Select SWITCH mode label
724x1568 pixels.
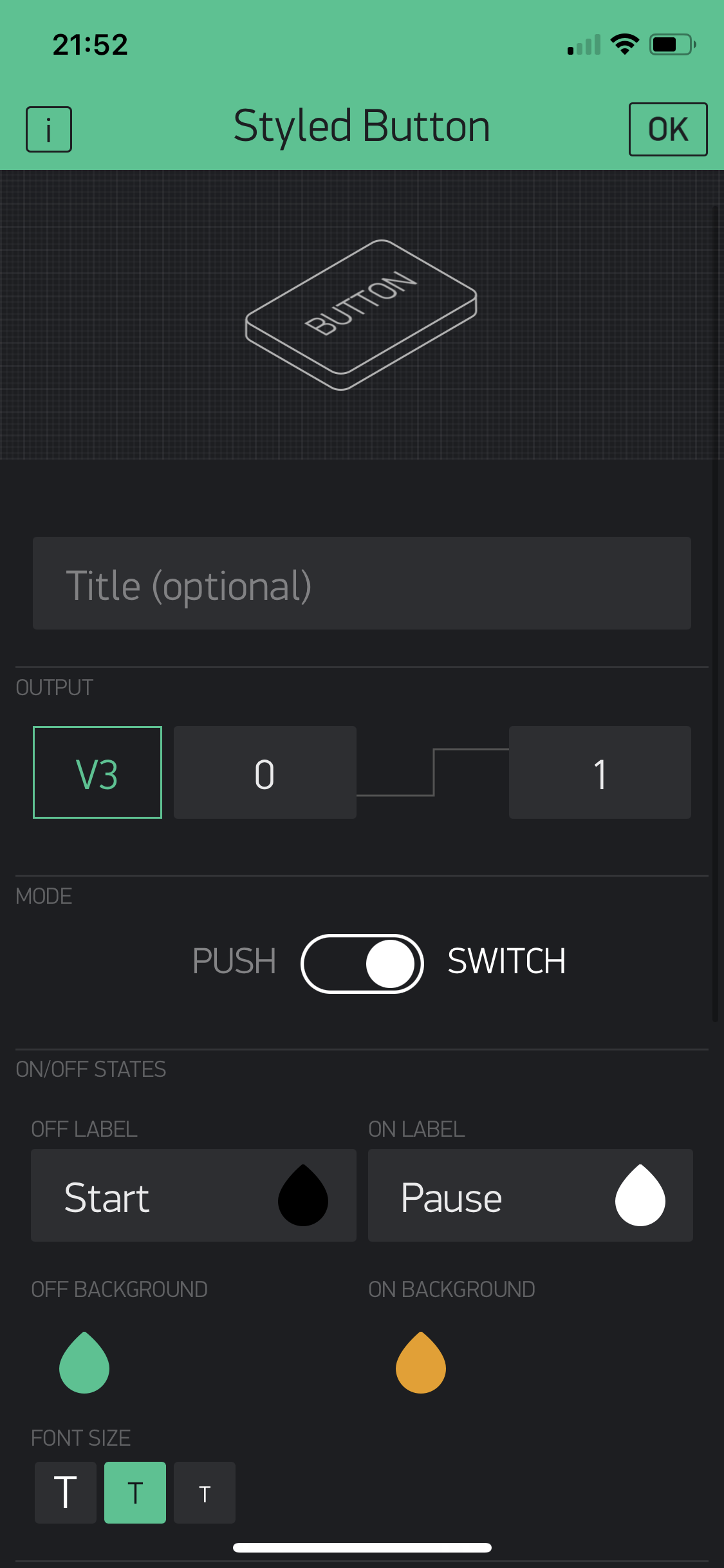coord(506,962)
